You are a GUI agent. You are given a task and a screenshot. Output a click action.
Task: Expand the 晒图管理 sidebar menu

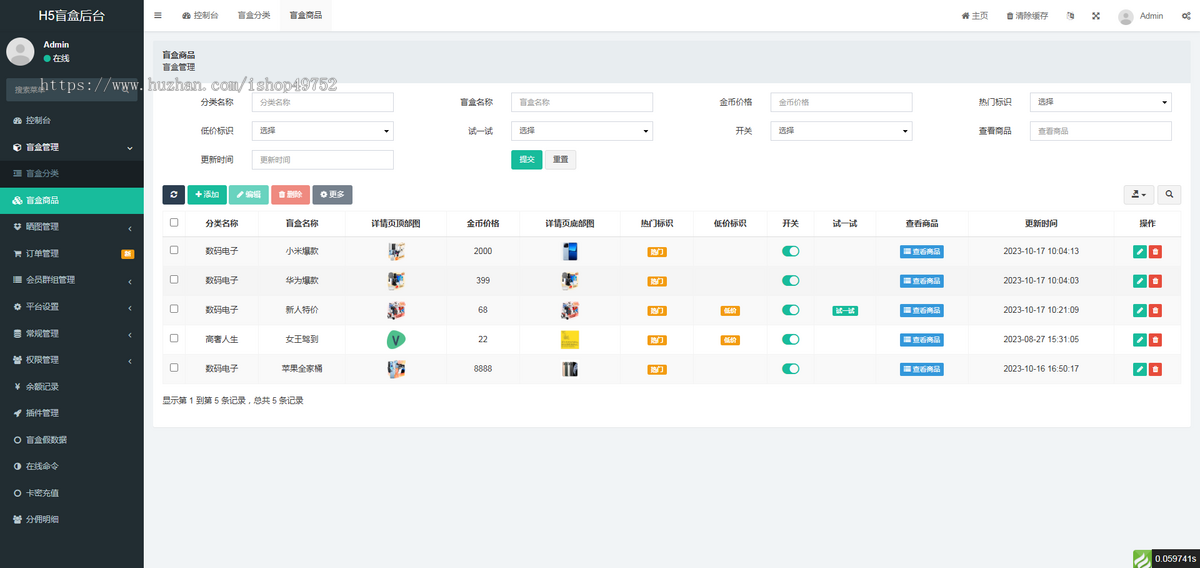tap(72, 227)
